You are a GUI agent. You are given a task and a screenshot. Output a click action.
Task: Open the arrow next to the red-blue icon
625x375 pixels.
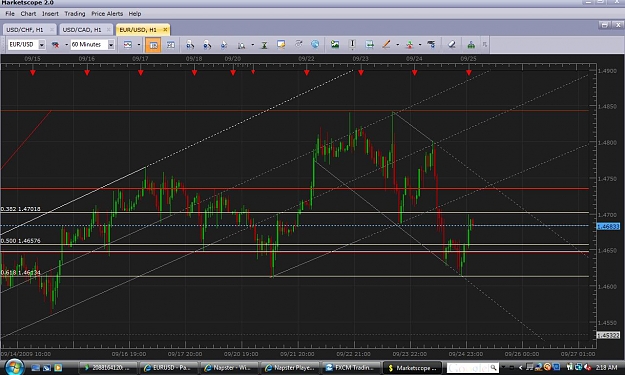point(66,45)
